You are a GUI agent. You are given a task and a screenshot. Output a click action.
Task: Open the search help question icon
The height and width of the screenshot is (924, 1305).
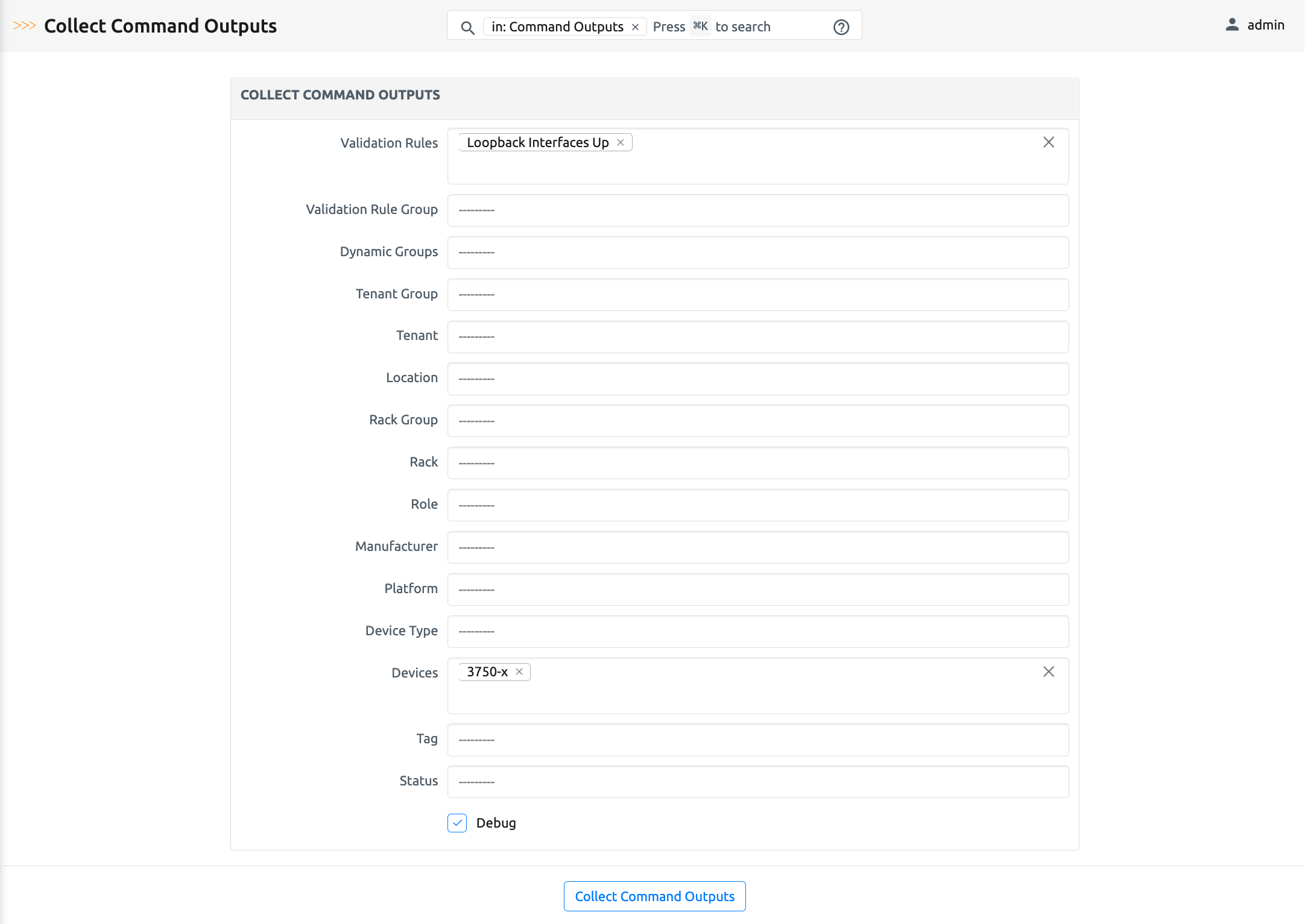click(x=841, y=27)
